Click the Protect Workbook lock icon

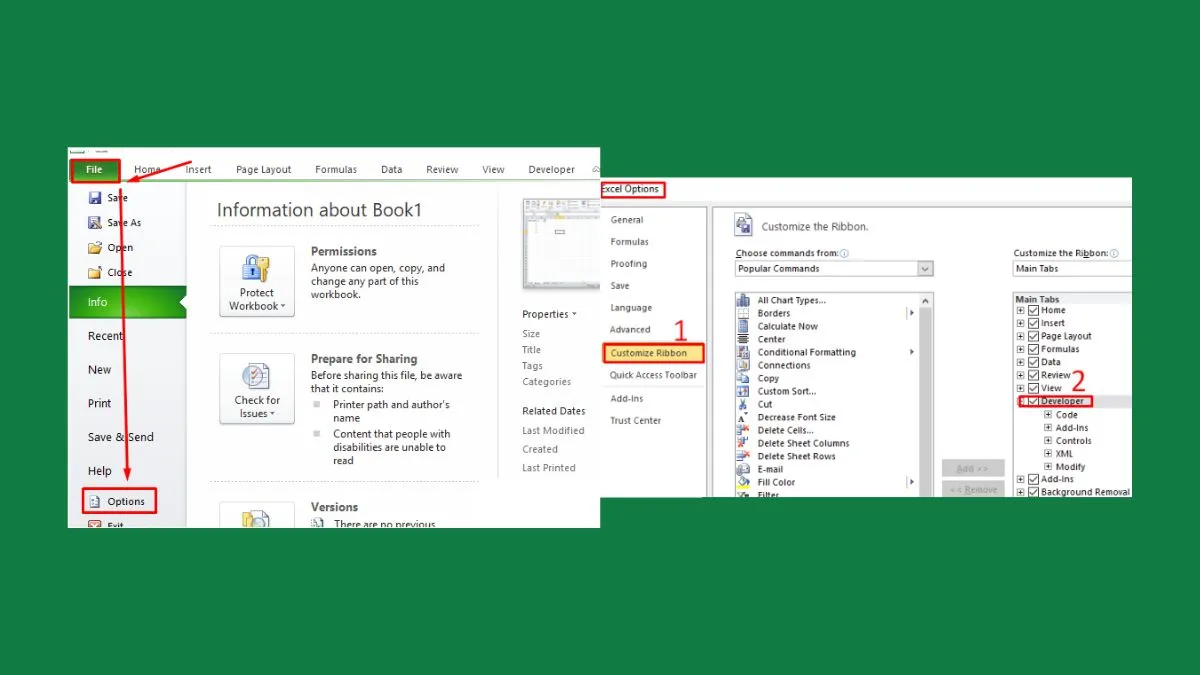257,270
